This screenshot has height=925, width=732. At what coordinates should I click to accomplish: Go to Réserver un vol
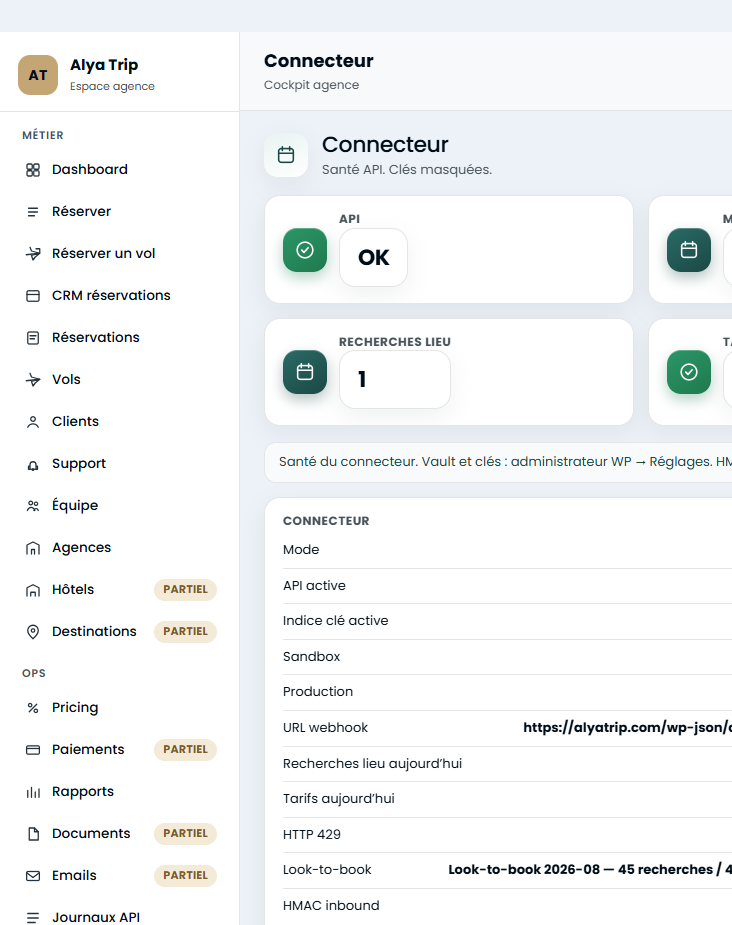(120, 254)
